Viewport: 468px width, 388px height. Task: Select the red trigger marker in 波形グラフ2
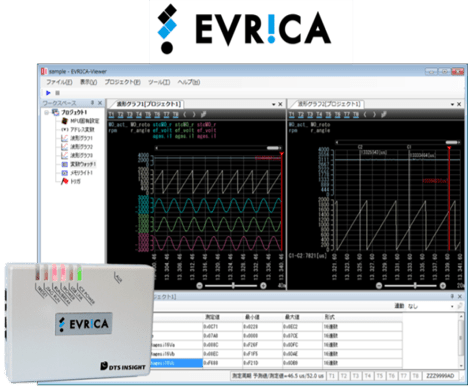pyautogui.click(x=449, y=148)
